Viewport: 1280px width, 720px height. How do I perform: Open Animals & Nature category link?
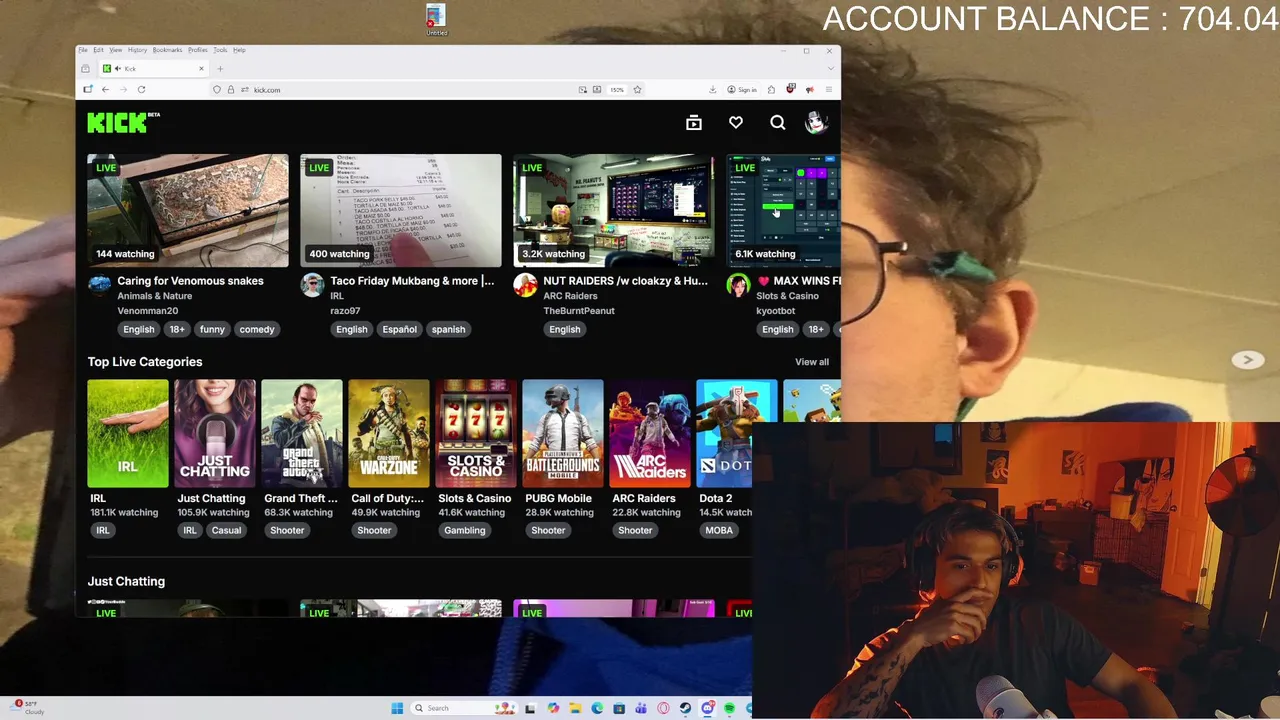click(x=155, y=296)
